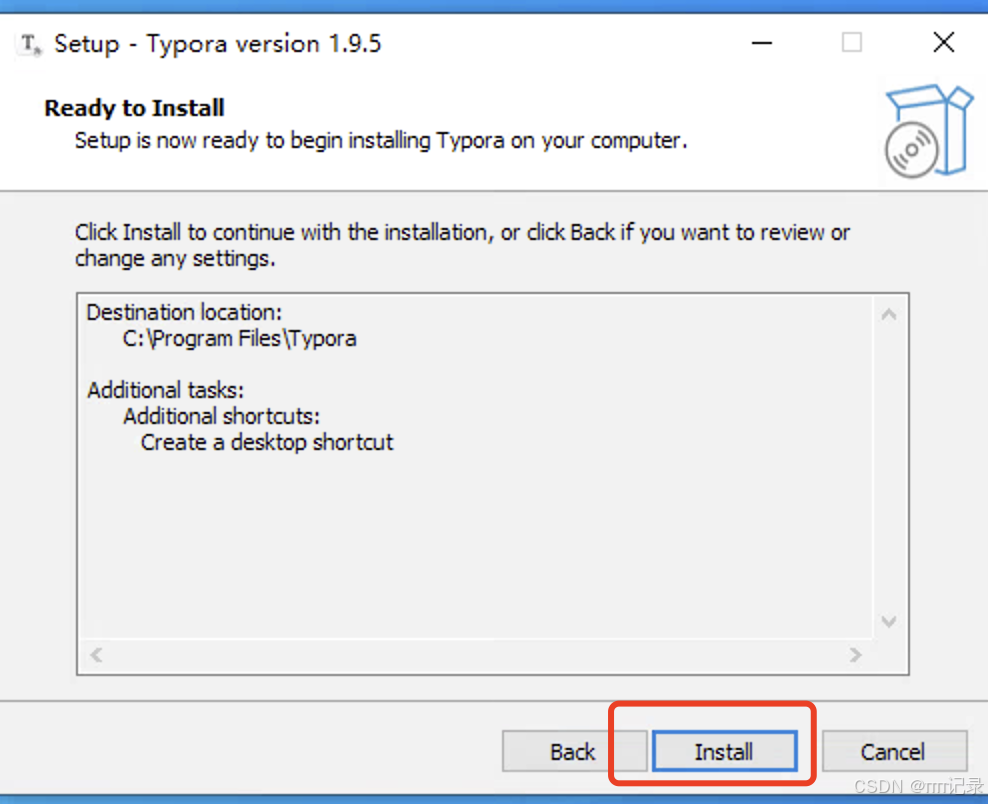Click the C:\Program Files\Typora path text
Image resolution: width=988 pixels, height=804 pixels.
(x=239, y=338)
